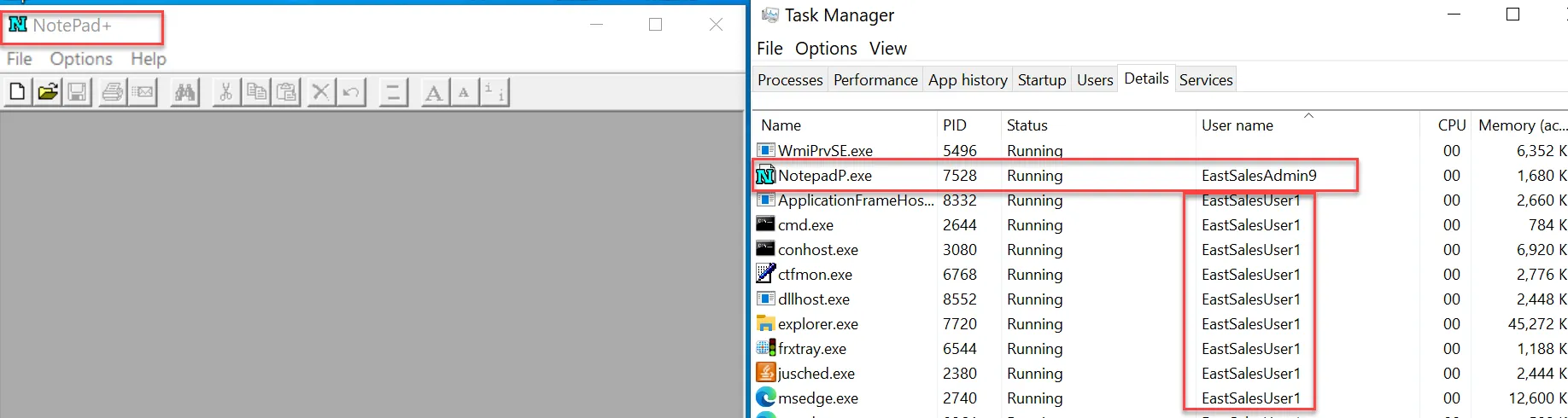Select the WmiPrvSE.exe process name
Image resolution: width=1568 pixels, height=418 pixels.
[x=825, y=150]
